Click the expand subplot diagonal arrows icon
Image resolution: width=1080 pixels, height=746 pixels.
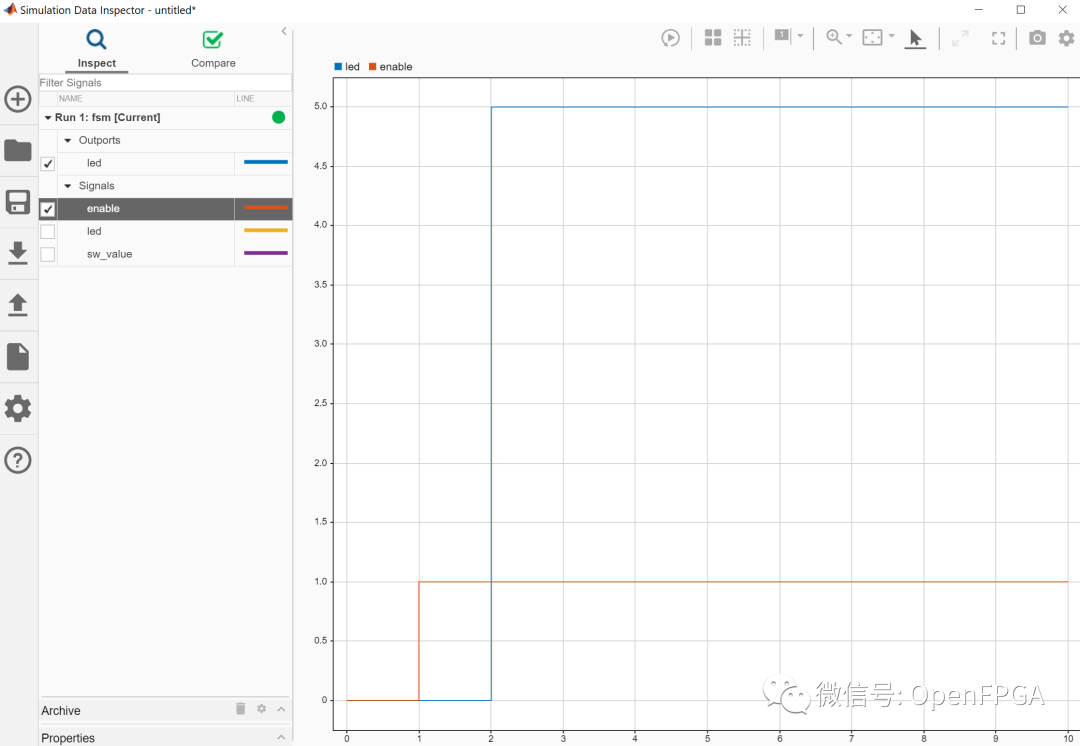960,39
